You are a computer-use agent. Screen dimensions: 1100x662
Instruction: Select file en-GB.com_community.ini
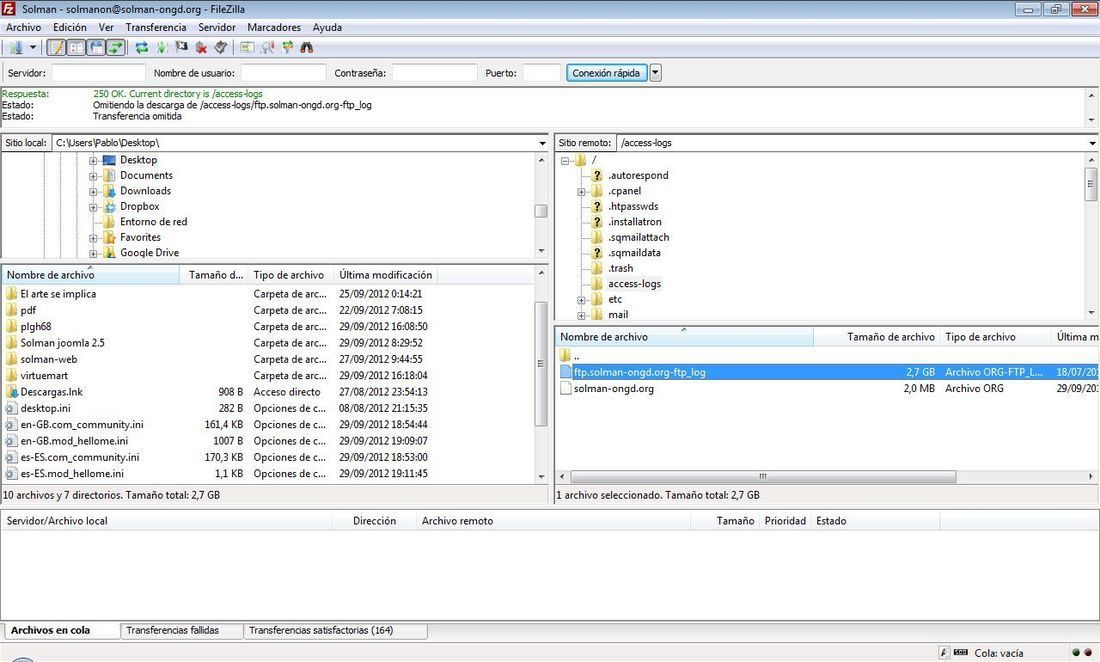[x=82, y=425]
